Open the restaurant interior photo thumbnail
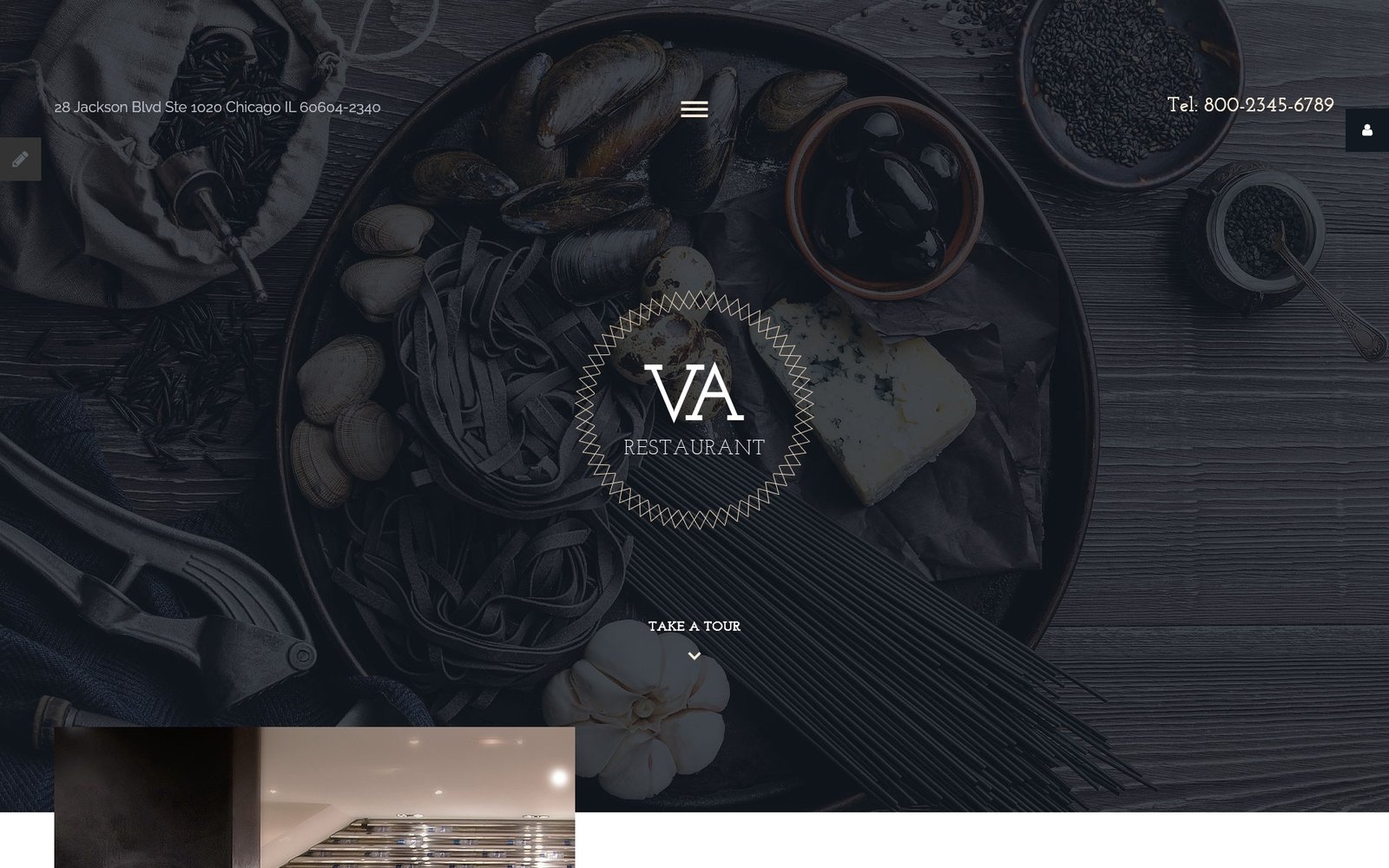Viewport: 1389px width, 868px height. click(x=314, y=797)
